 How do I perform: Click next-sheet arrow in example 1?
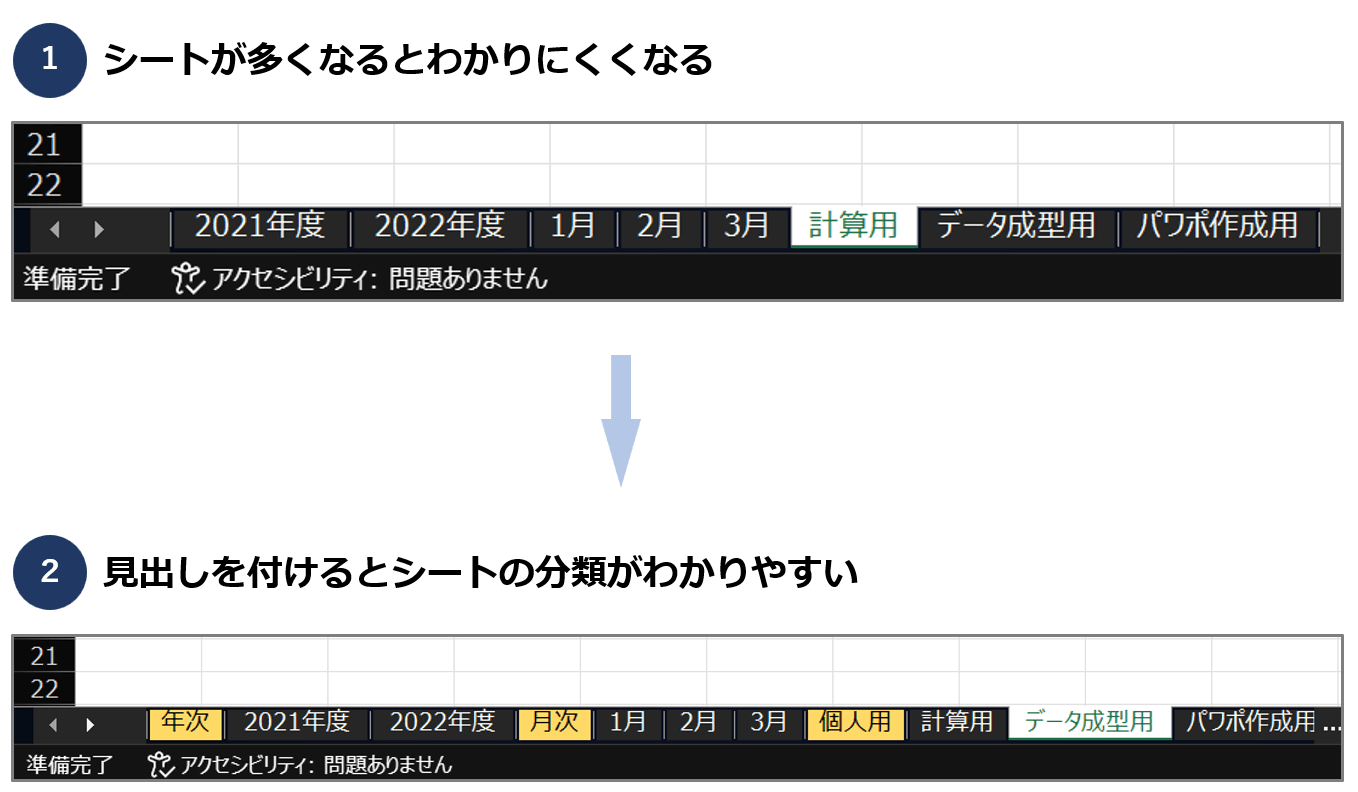click(99, 229)
